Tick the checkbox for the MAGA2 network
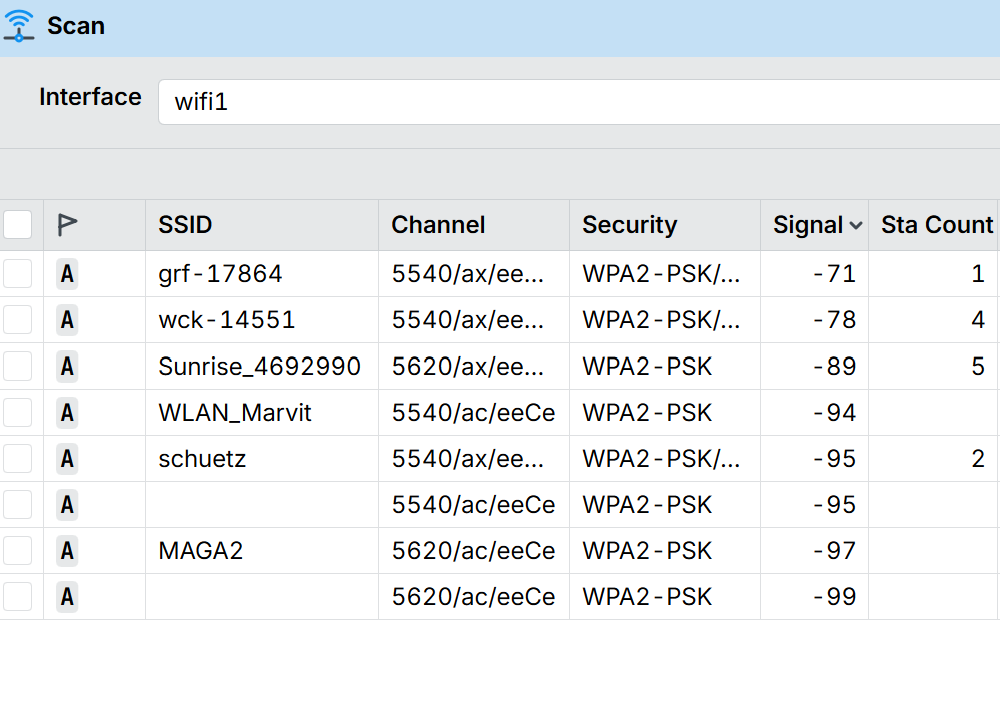 (x=18, y=551)
